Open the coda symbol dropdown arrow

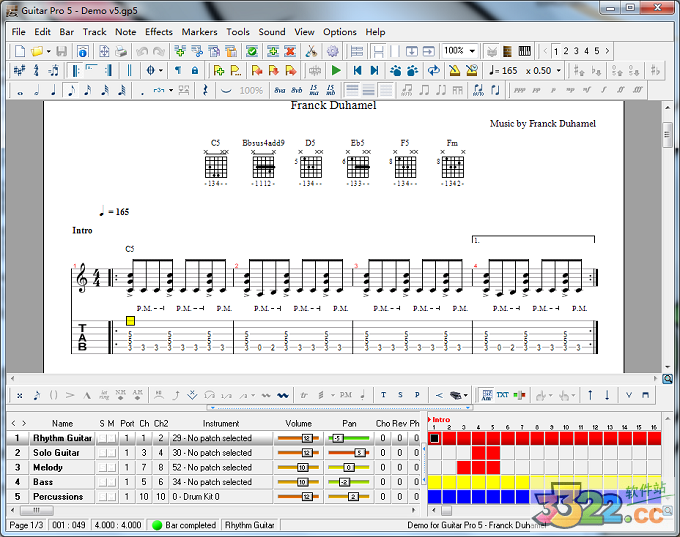tap(160, 70)
